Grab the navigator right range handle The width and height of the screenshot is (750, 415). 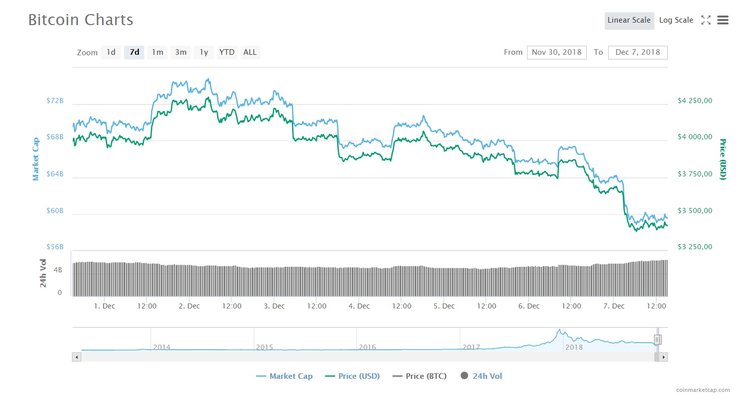tap(657, 340)
